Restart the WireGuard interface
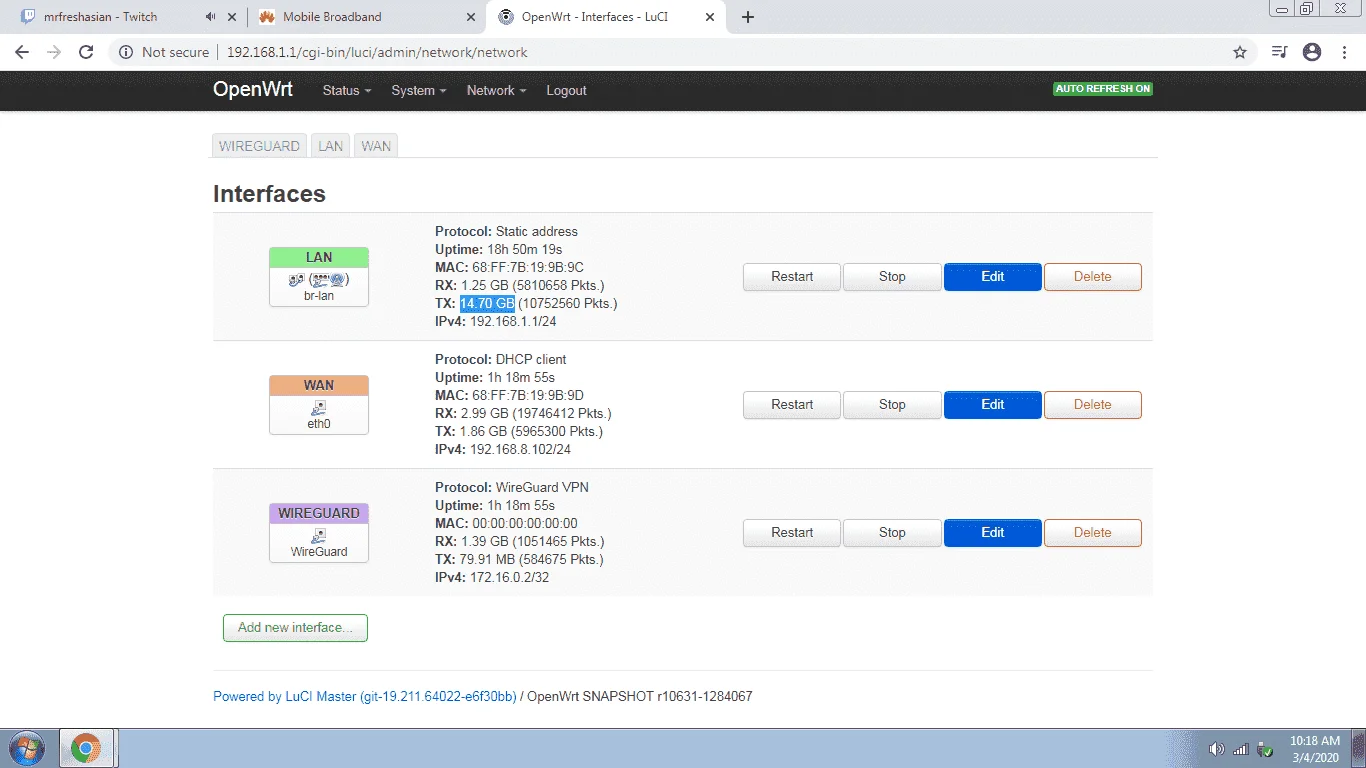The image size is (1366, 768). 792,533
